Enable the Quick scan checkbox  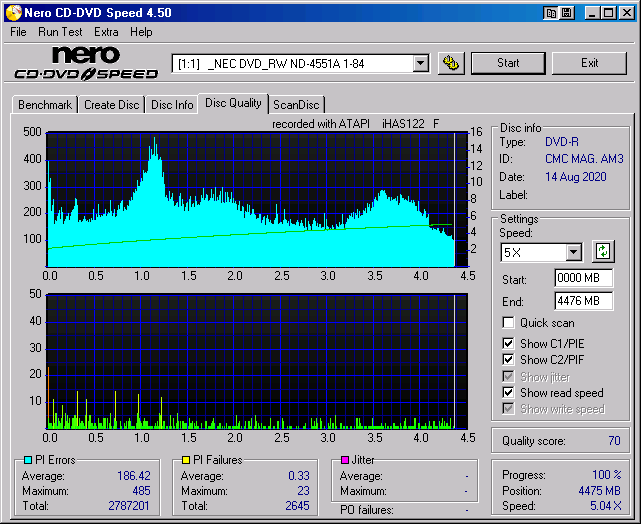click(509, 323)
